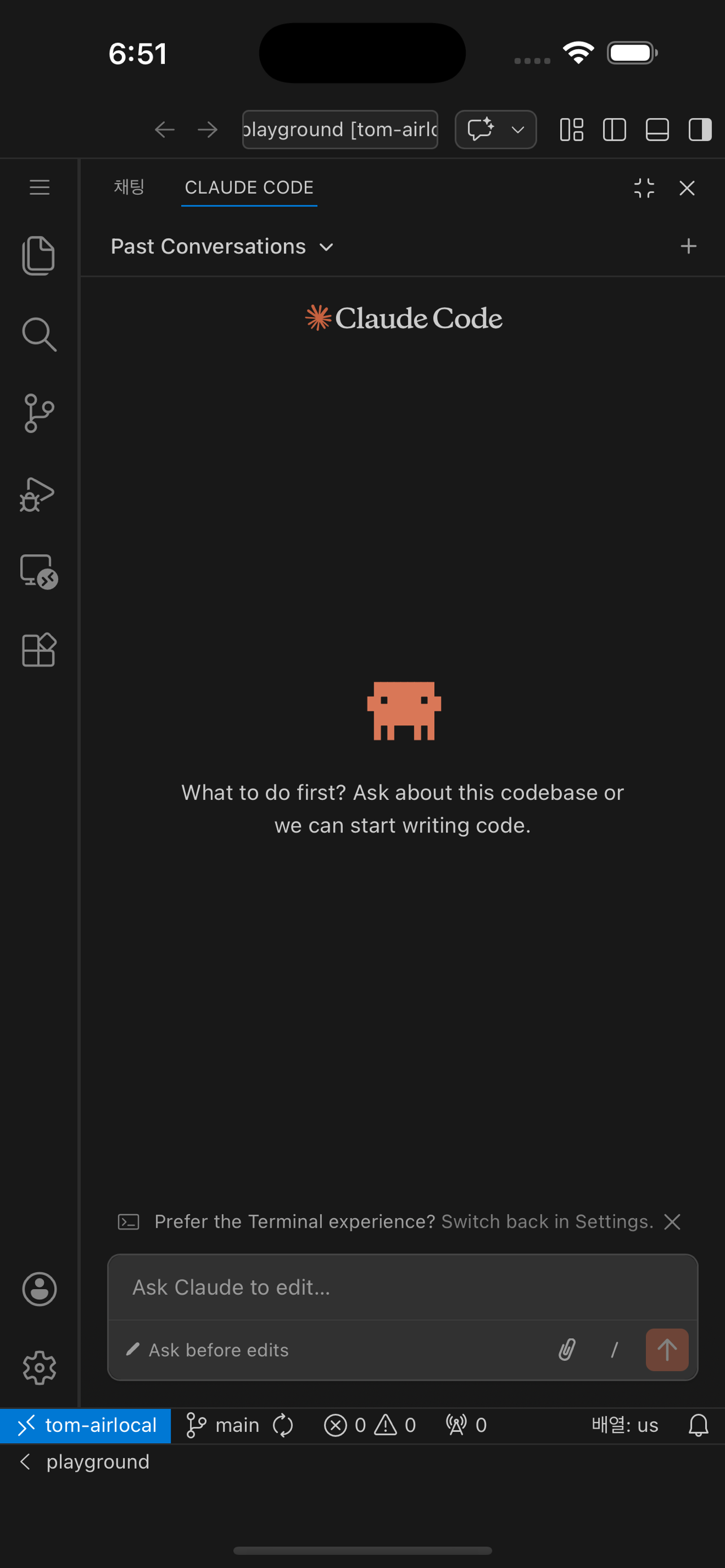Open the Extensions view

point(39,650)
